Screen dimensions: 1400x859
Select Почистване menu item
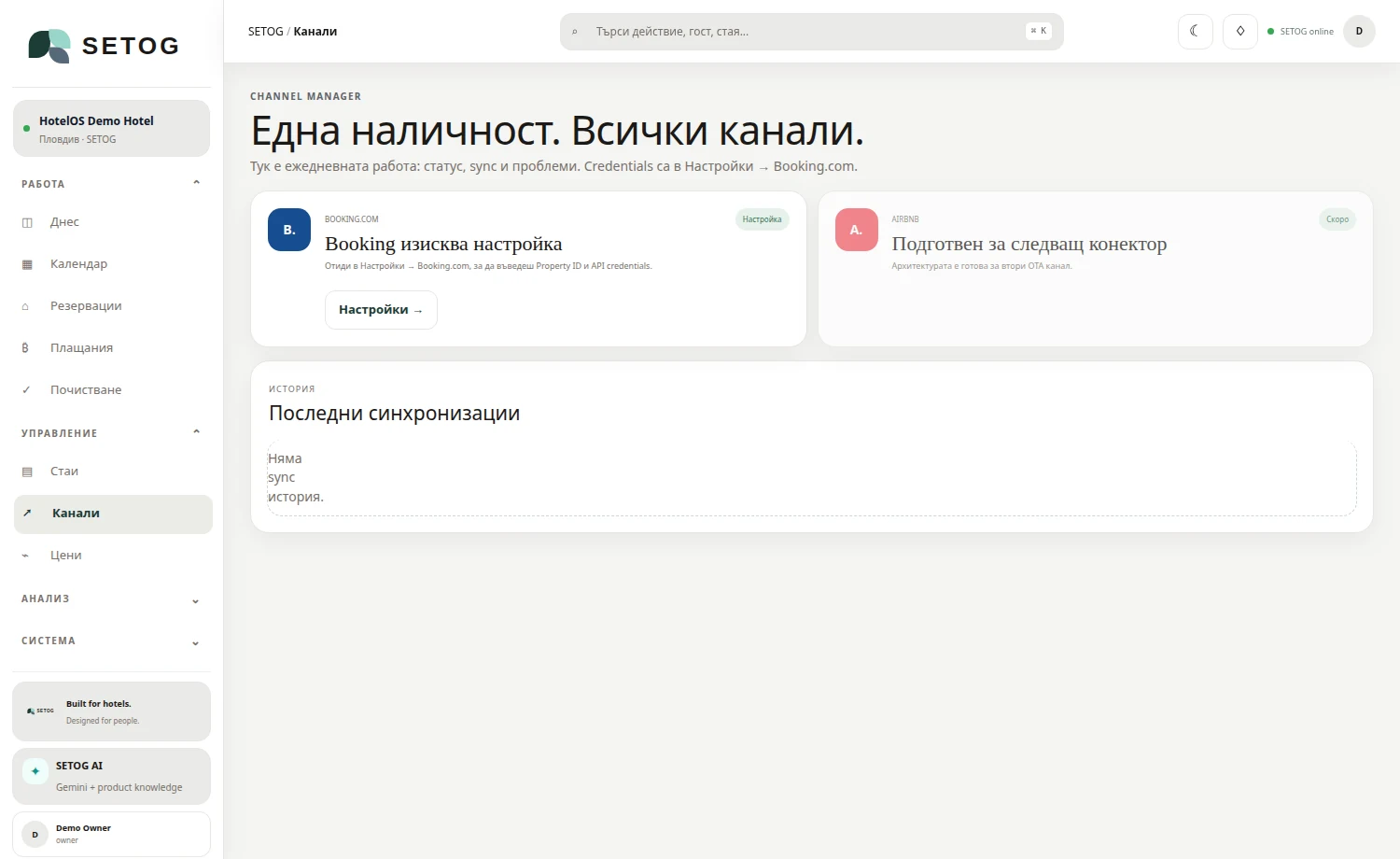point(112,390)
